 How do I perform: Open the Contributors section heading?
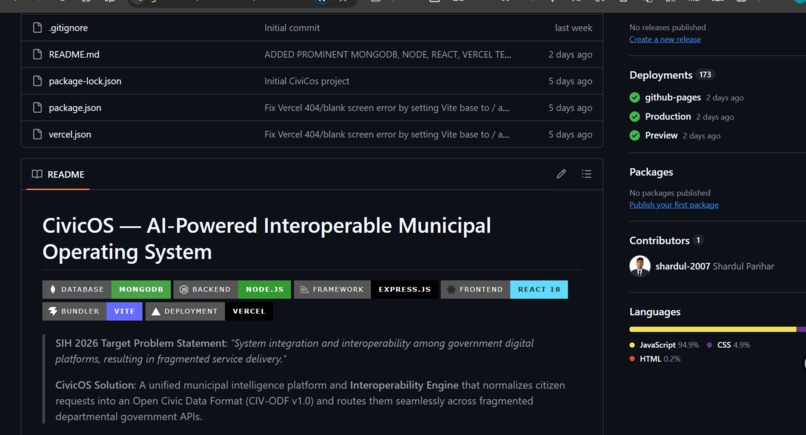[x=659, y=241]
